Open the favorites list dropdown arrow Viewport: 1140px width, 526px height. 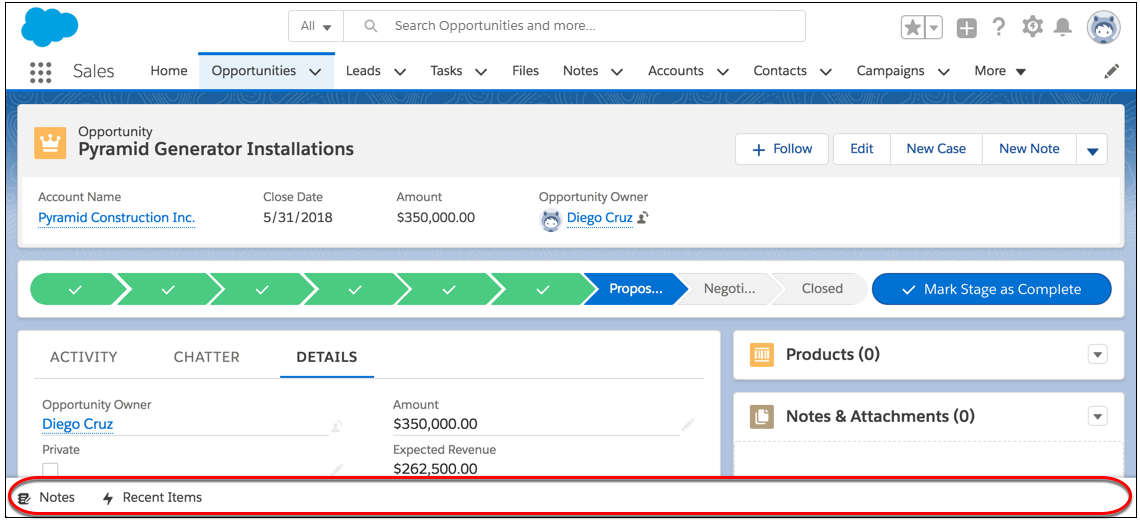(x=934, y=28)
